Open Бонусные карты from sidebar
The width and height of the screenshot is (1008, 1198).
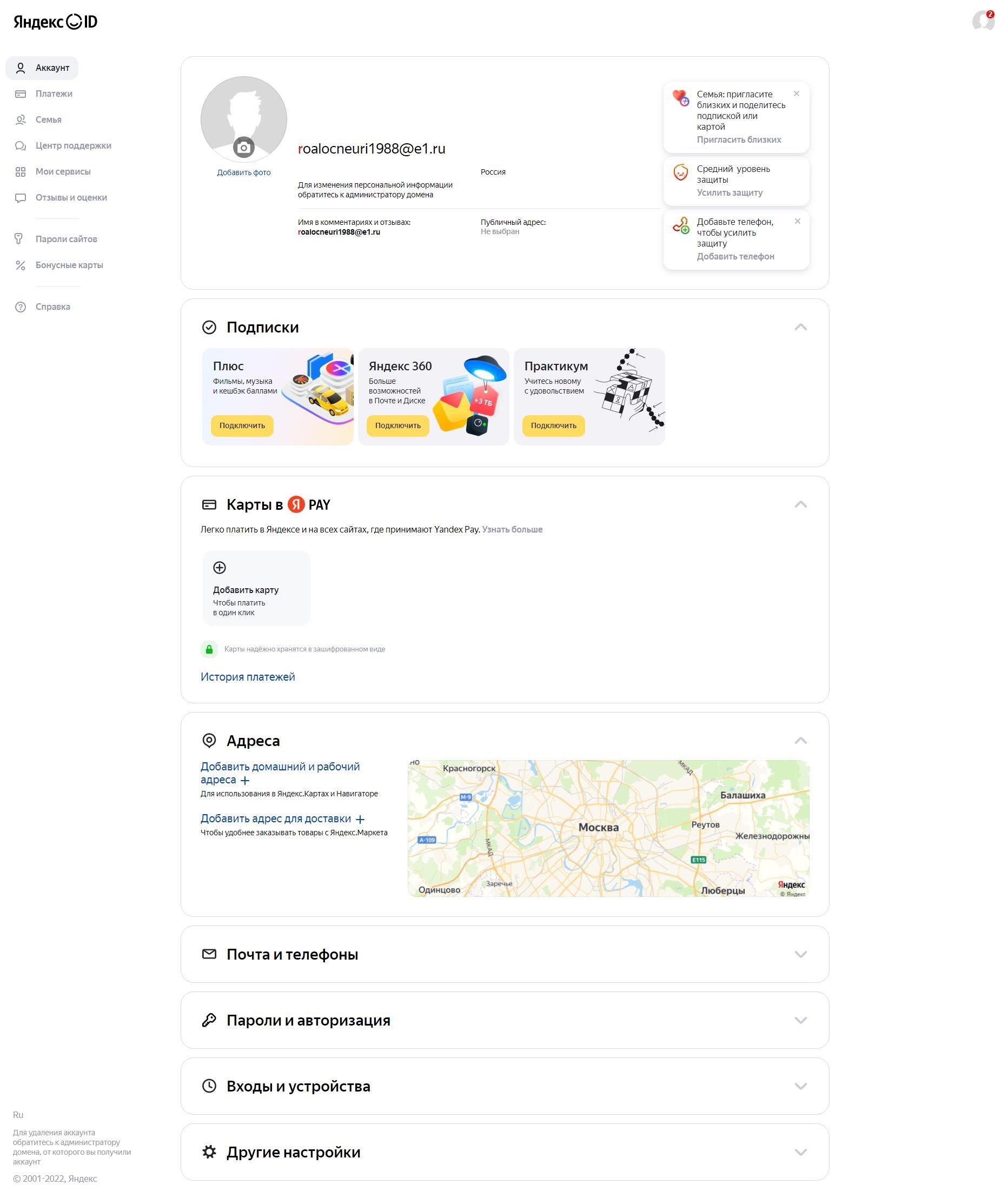69,265
